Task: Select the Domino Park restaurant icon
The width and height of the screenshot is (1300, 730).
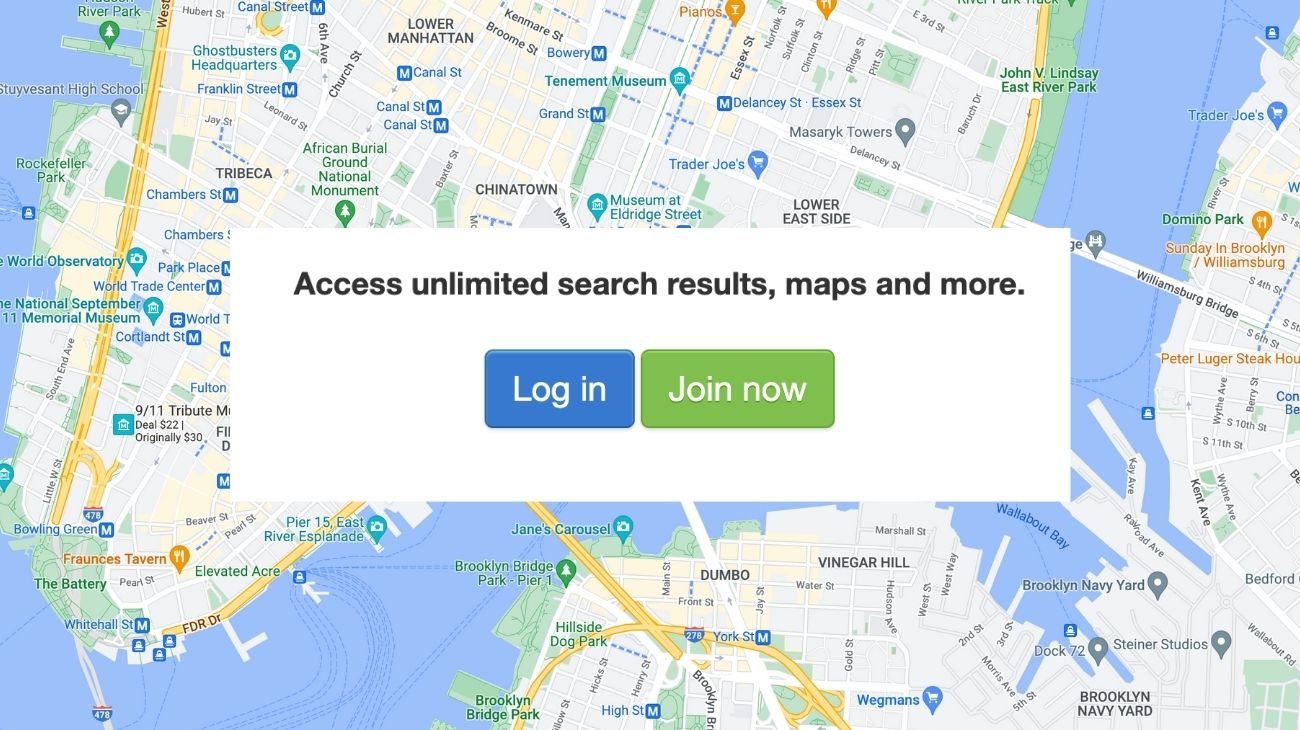Action: (1261, 220)
